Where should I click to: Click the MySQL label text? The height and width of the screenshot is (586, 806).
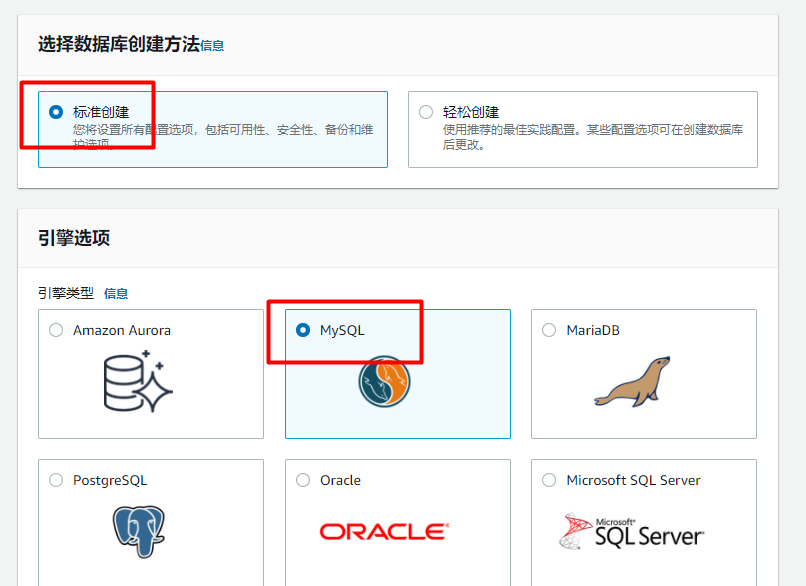342,330
